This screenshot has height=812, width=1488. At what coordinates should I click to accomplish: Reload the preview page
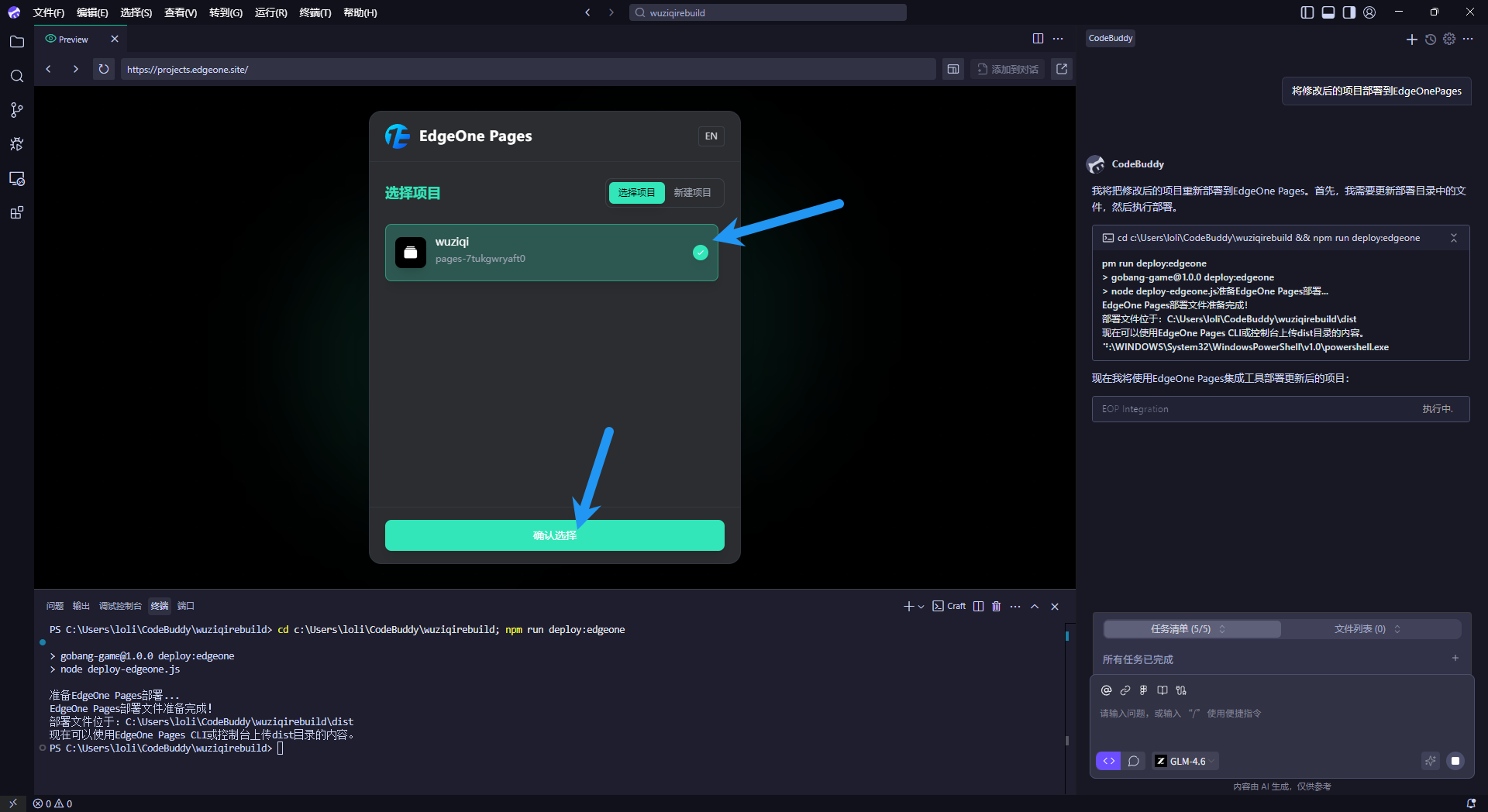pos(103,69)
